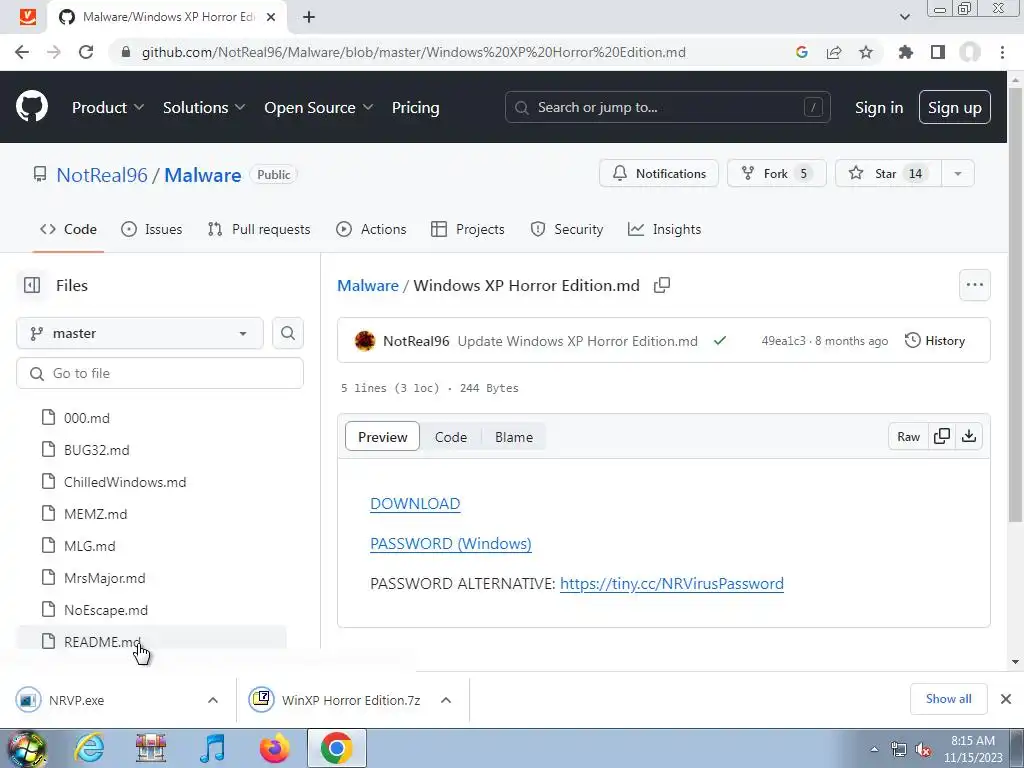Download raw file icon
This screenshot has height=768, width=1024.
click(969, 436)
